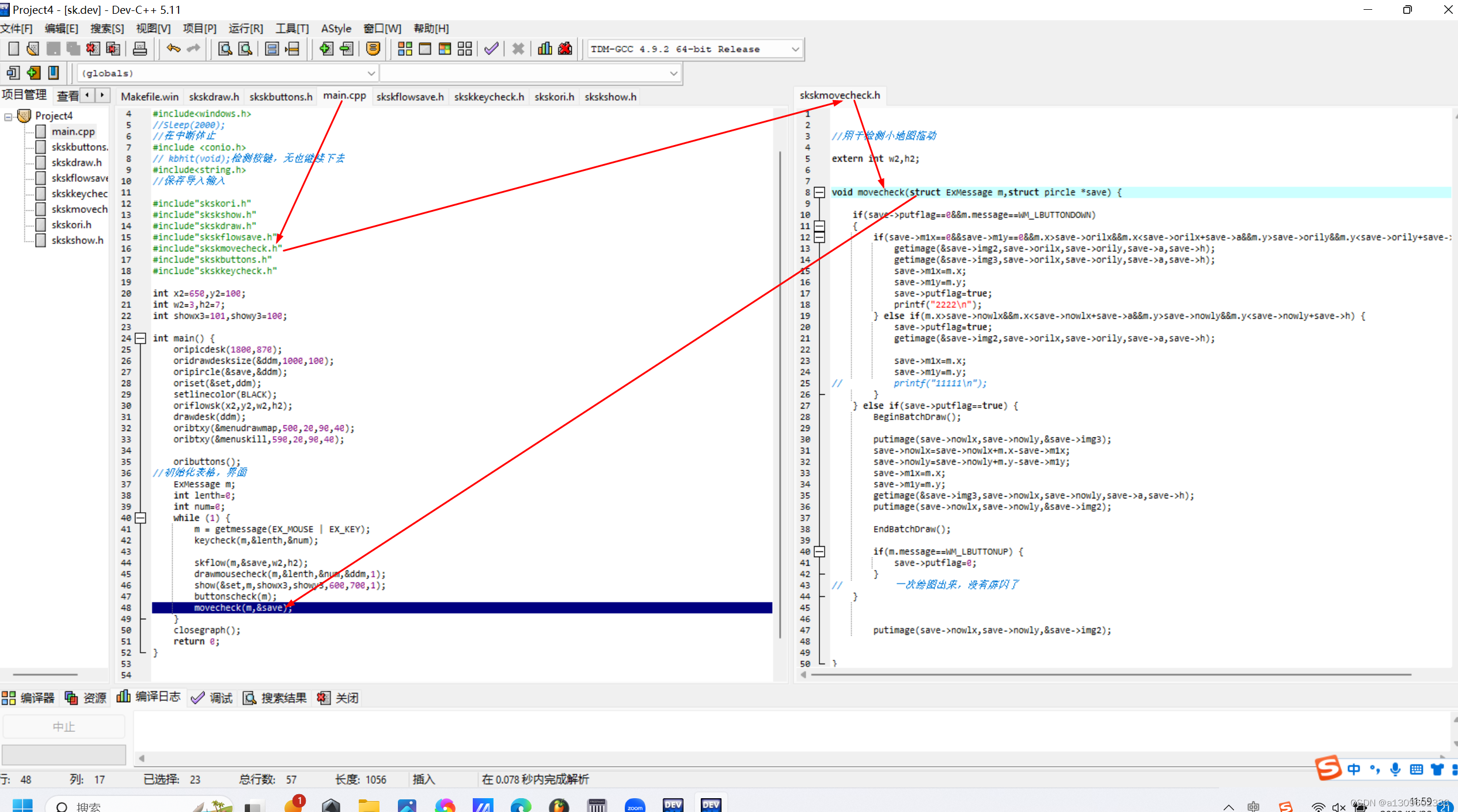
Task: Open the 调试 bottom panel tab
Action: [212, 698]
